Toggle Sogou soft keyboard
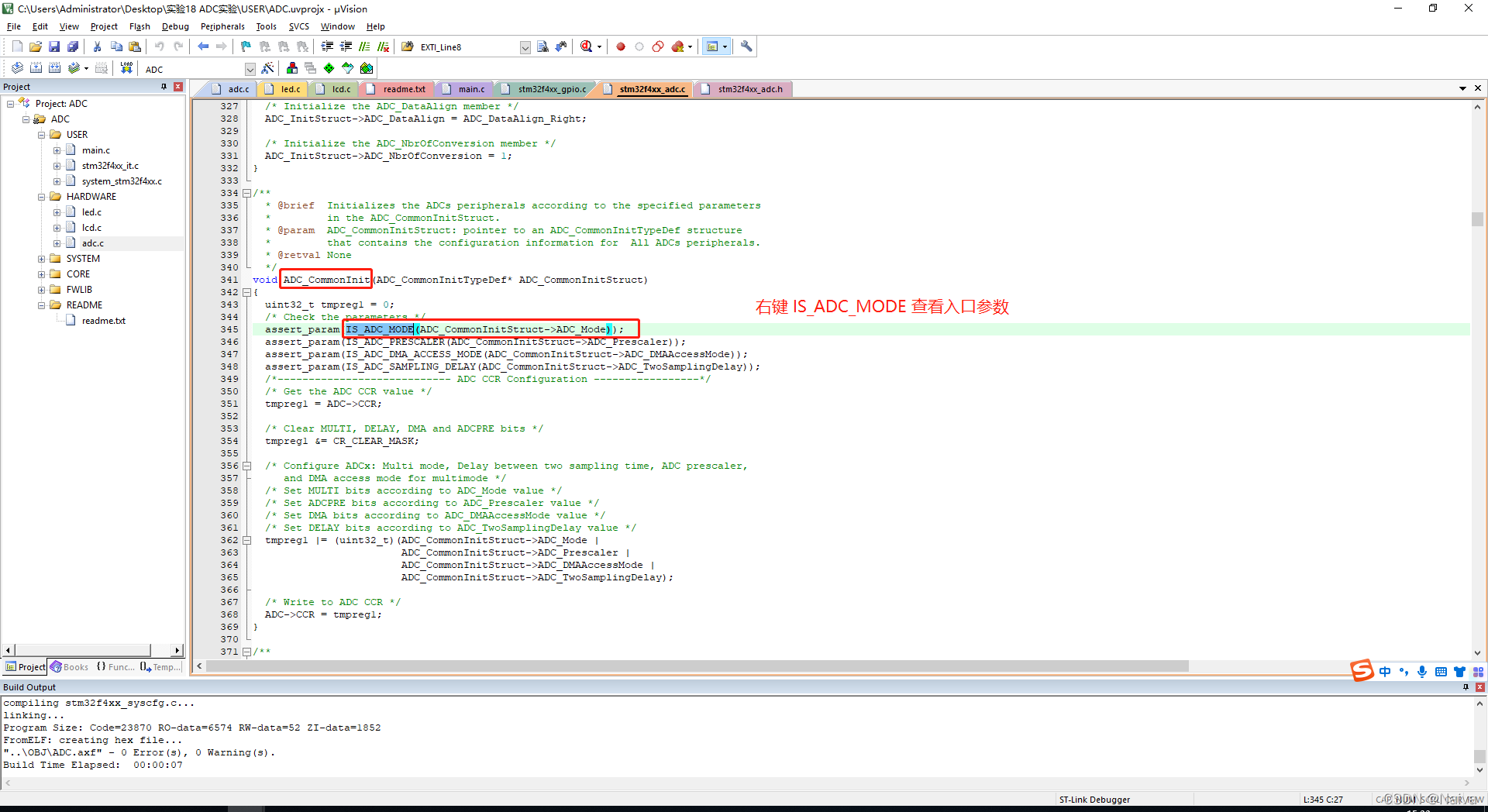Viewport: 1488px width, 812px height. (x=1441, y=672)
